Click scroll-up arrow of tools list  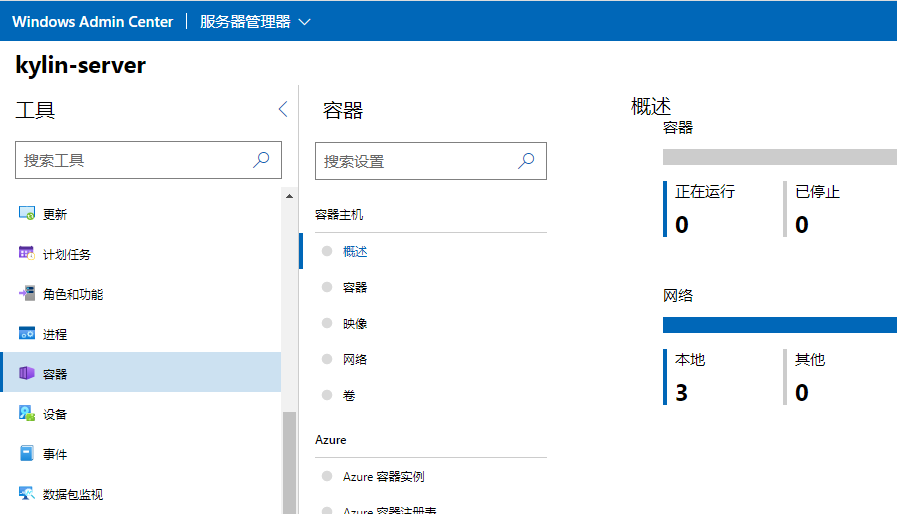click(289, 196)
